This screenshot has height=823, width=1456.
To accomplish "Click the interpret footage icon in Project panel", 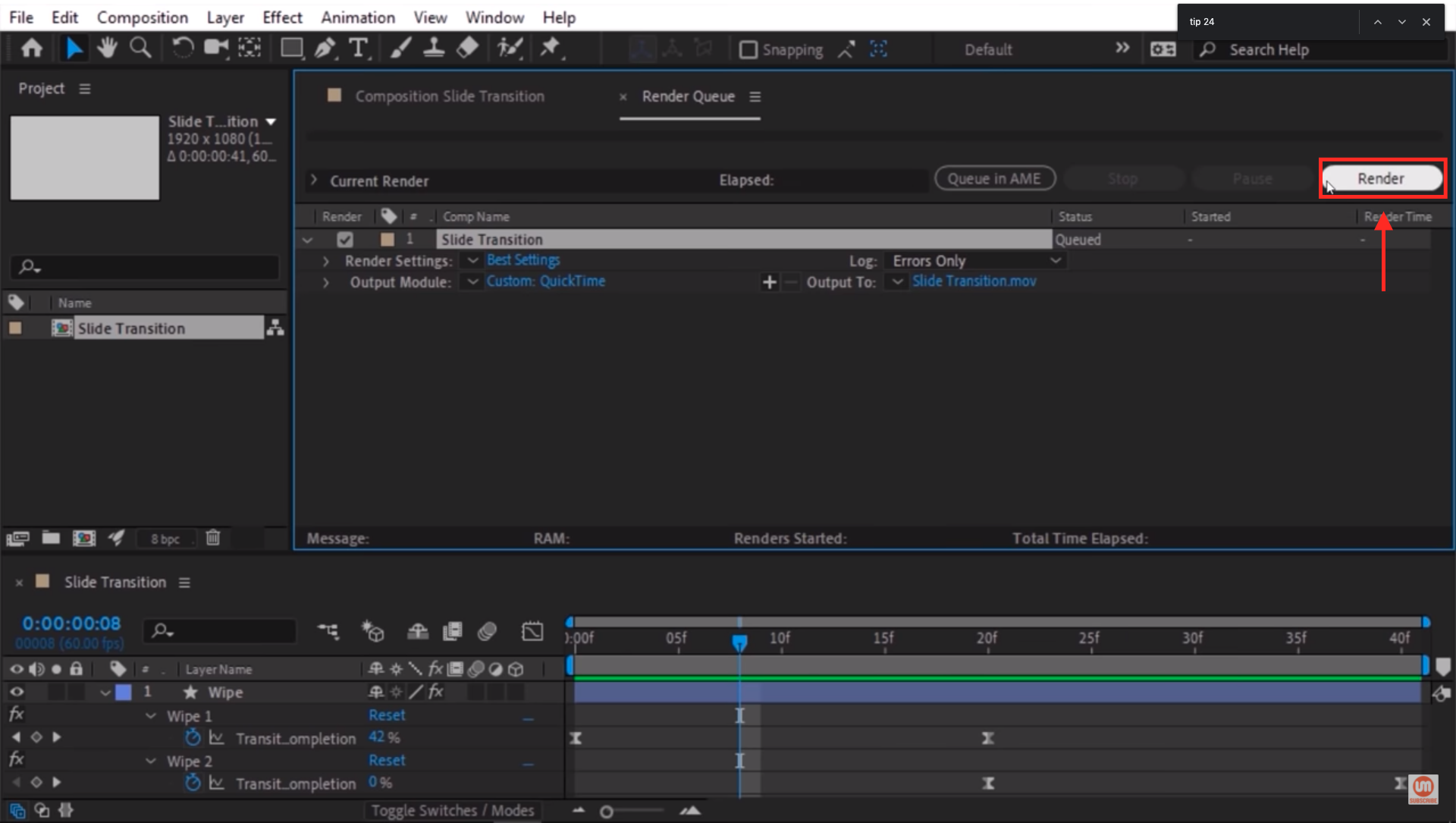I will point(17,539).
